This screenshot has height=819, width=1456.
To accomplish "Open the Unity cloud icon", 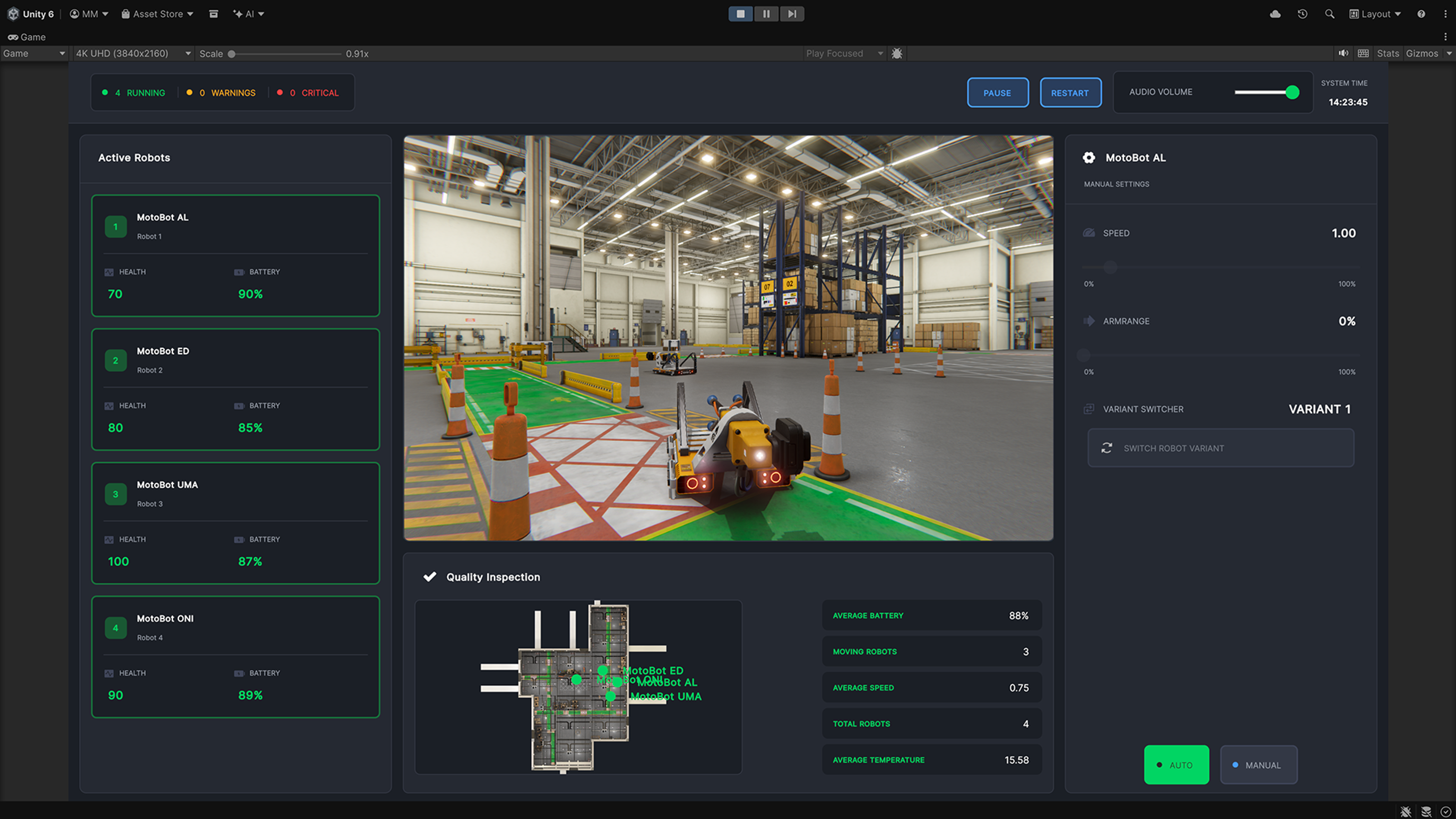I will (x=1275, y=14).
